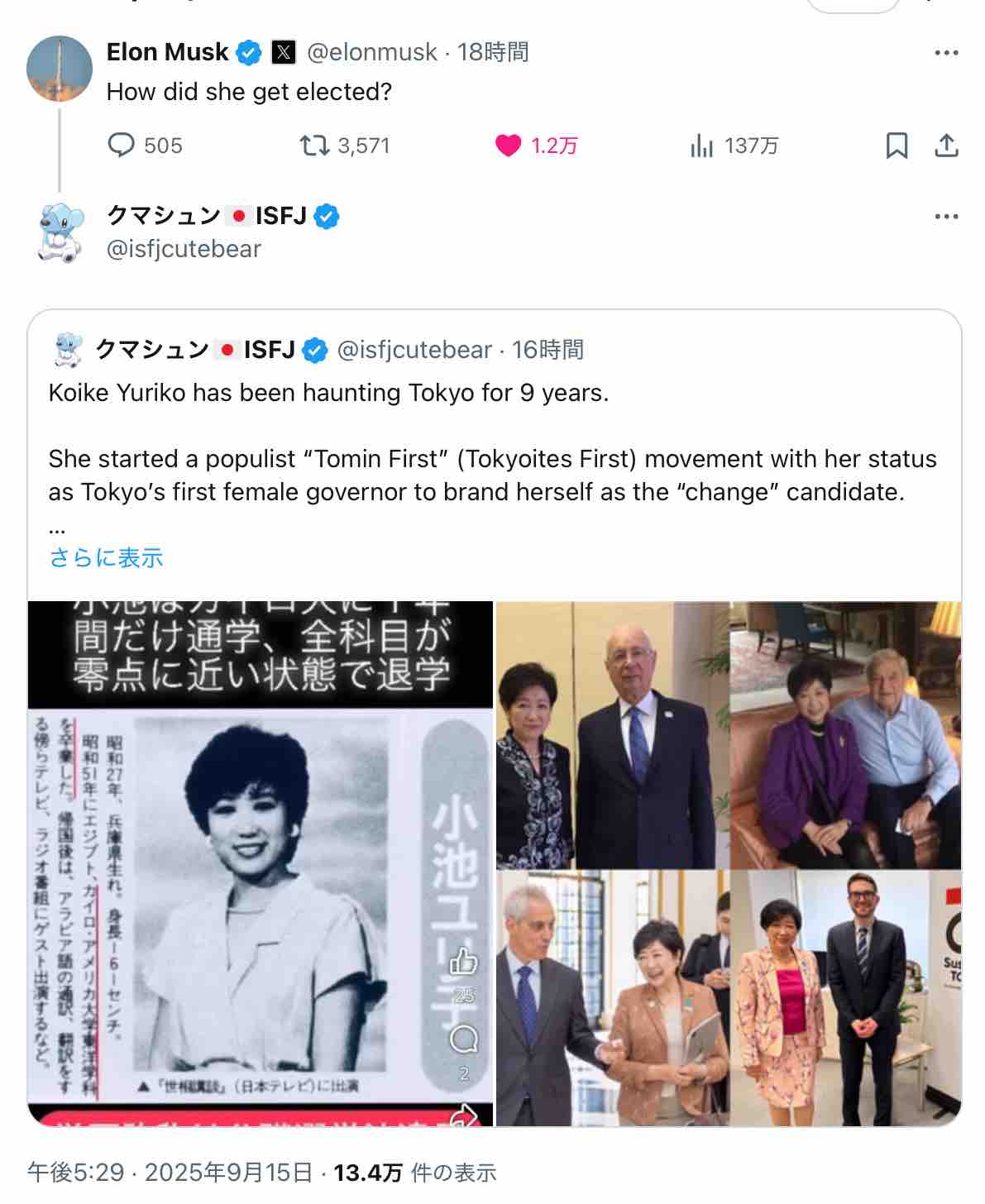Open more options on Elon Musk's tweet

(946, 53)
